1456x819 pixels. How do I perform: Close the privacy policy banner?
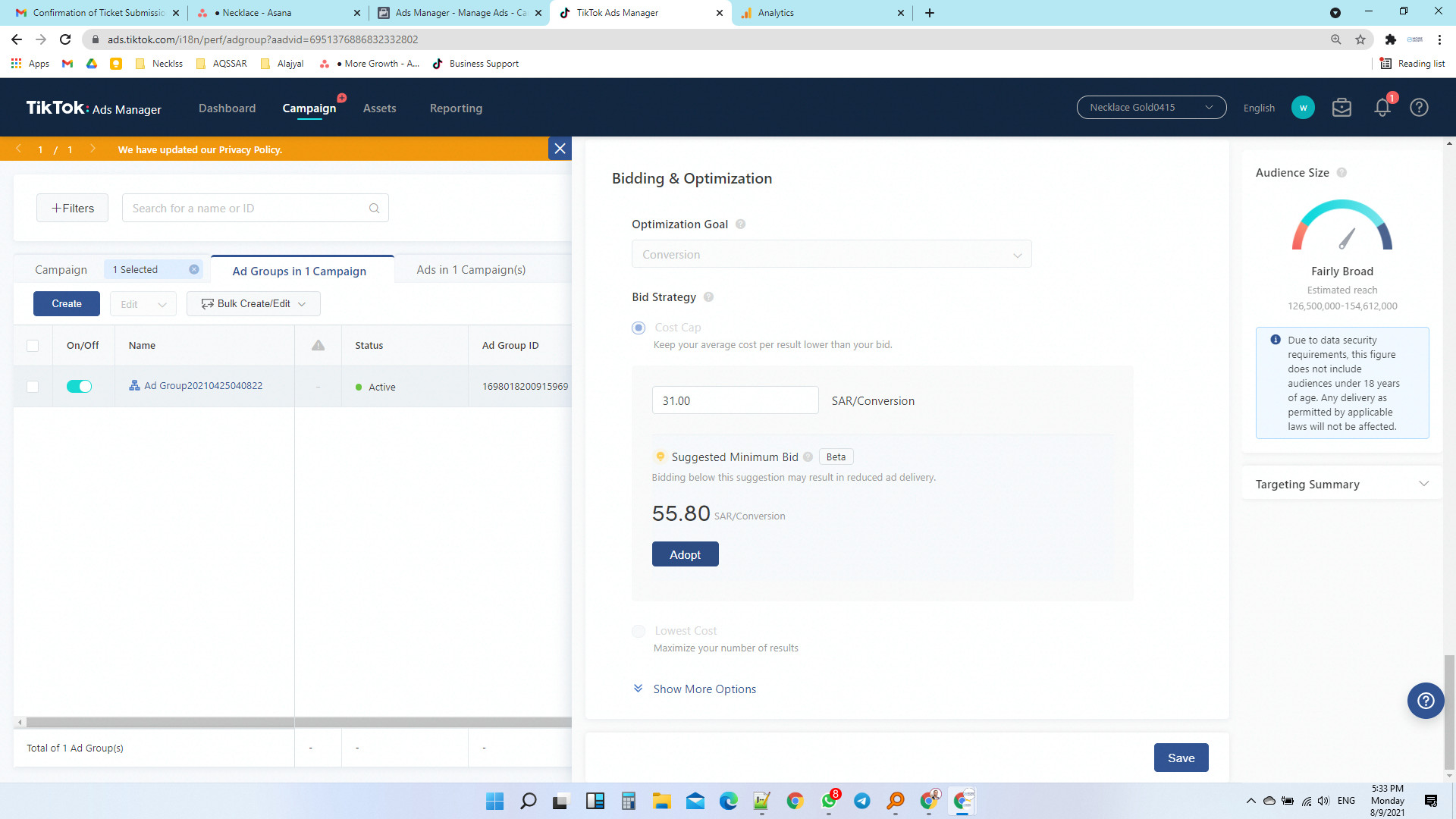point(560,149)
